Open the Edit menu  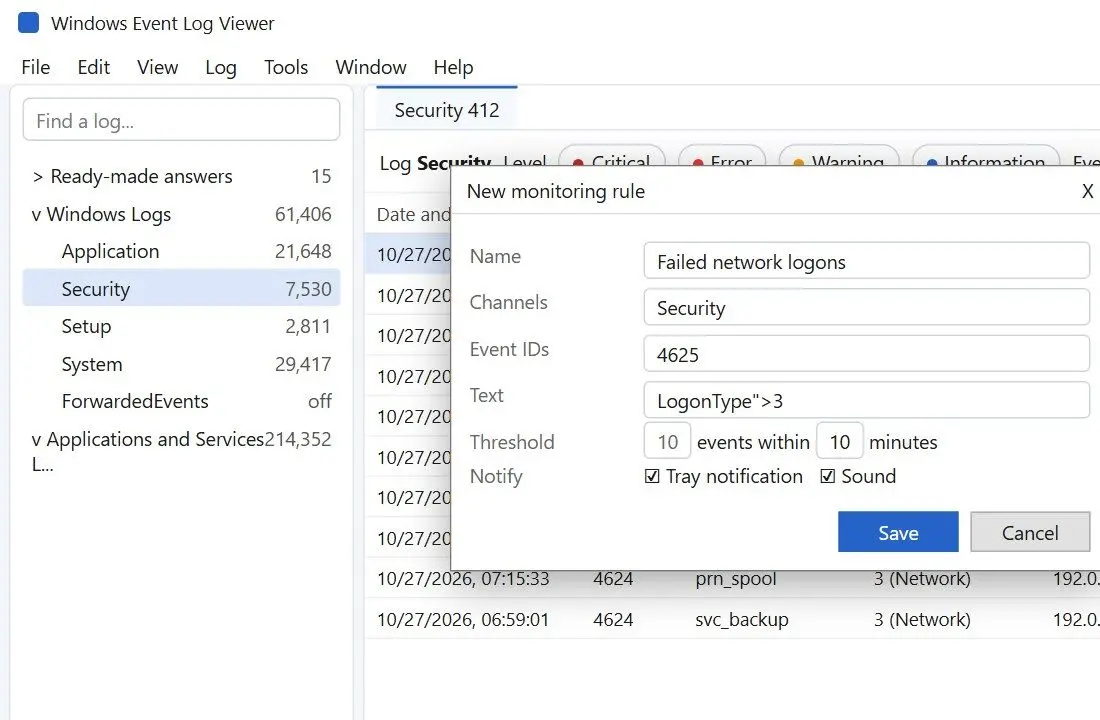tap(93, 67)
